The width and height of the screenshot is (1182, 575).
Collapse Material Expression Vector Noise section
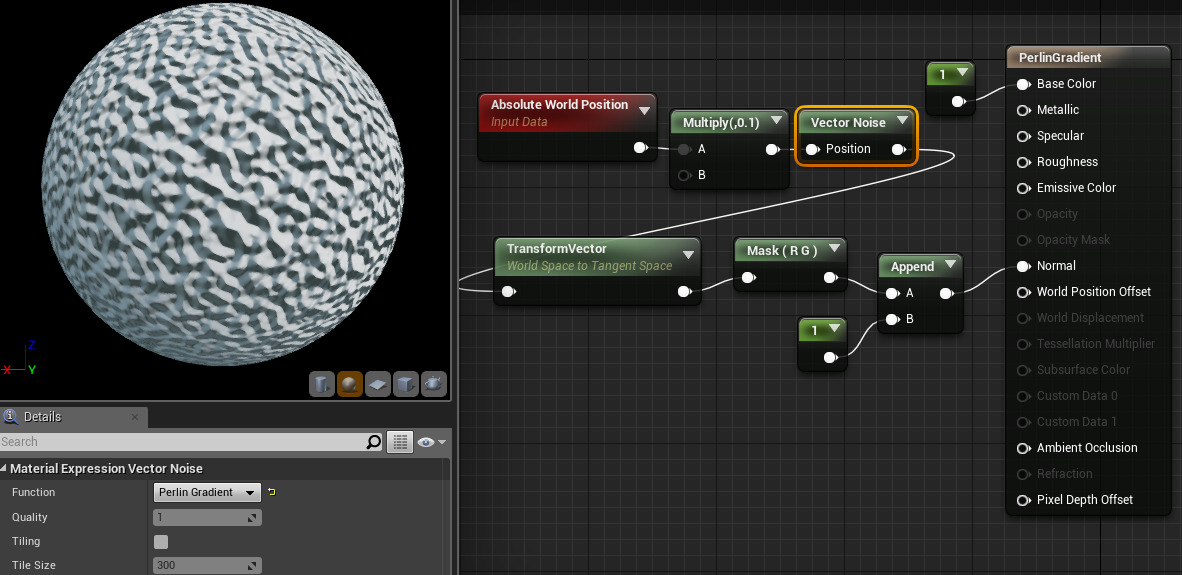[x=4, y=469]
